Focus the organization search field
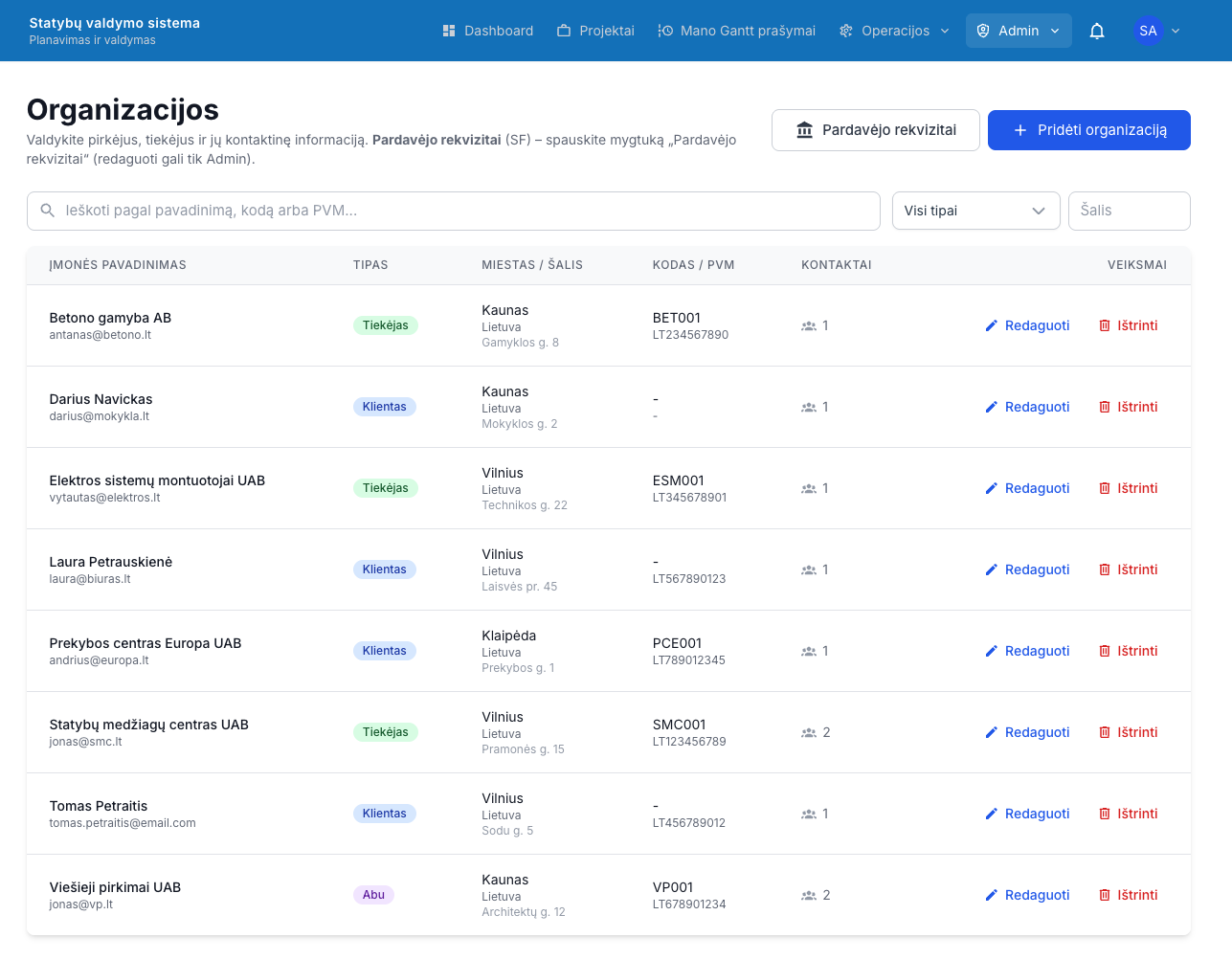The width and height of the screenshot is (1232, 960). click(x=454, y=211)
